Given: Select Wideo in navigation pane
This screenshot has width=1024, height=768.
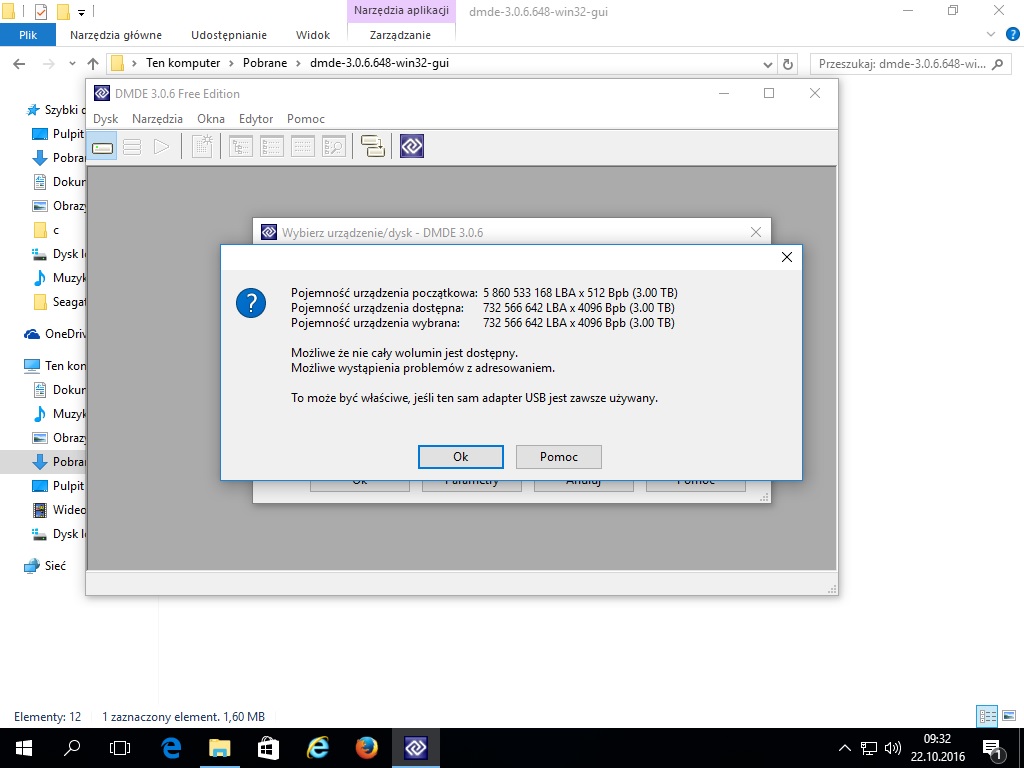Looking at the screenshot, I should click(x=59, y=509).
